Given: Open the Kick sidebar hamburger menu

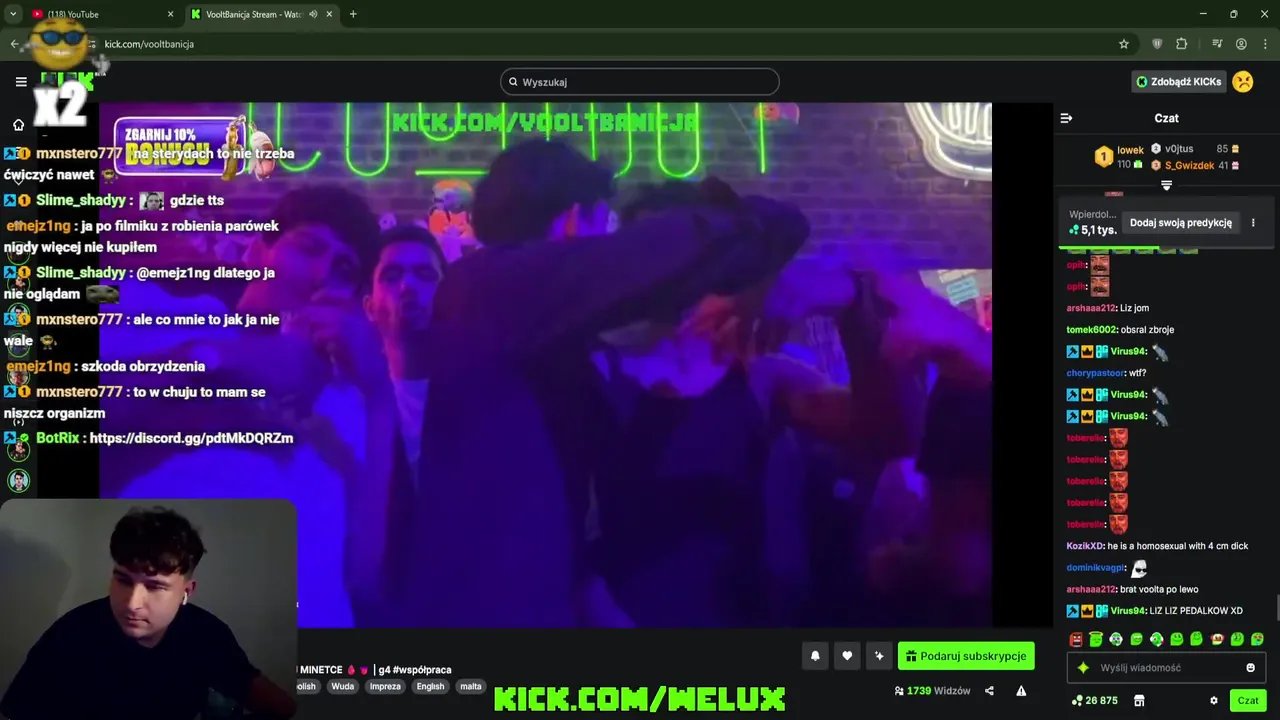Looking at the screenshot, I should tap(21, 82).
